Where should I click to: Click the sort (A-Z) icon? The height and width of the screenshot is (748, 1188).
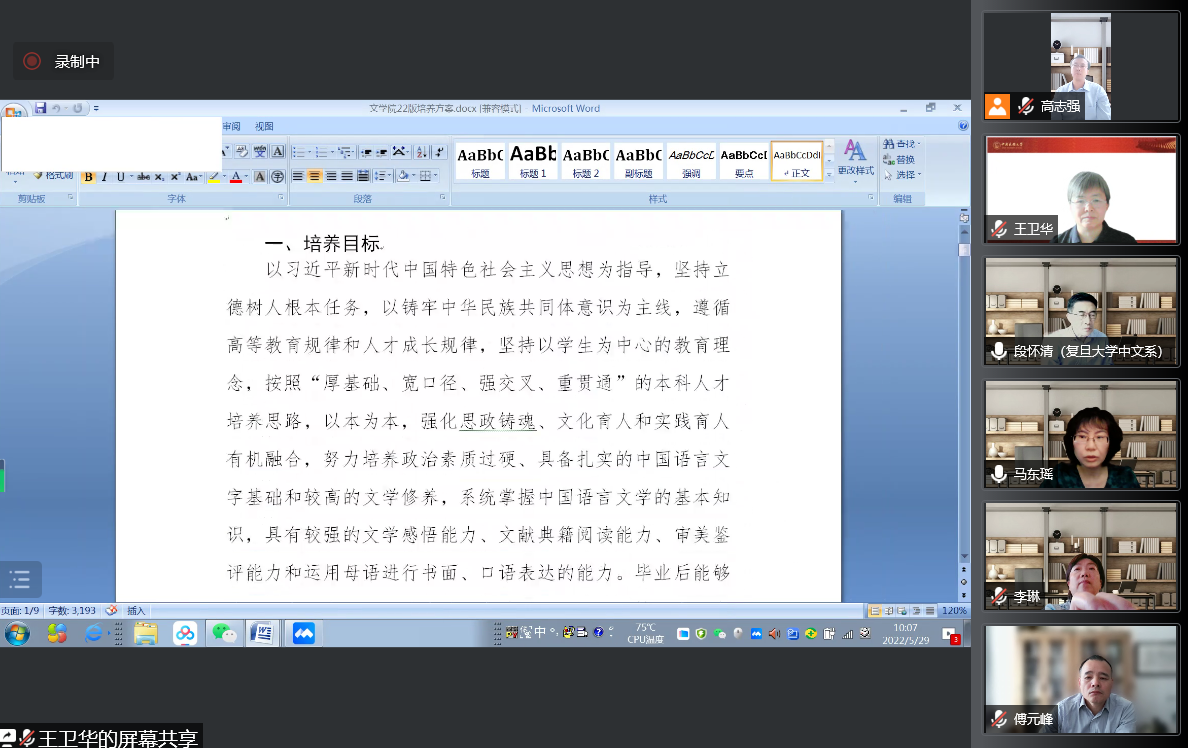coord(422,152)
